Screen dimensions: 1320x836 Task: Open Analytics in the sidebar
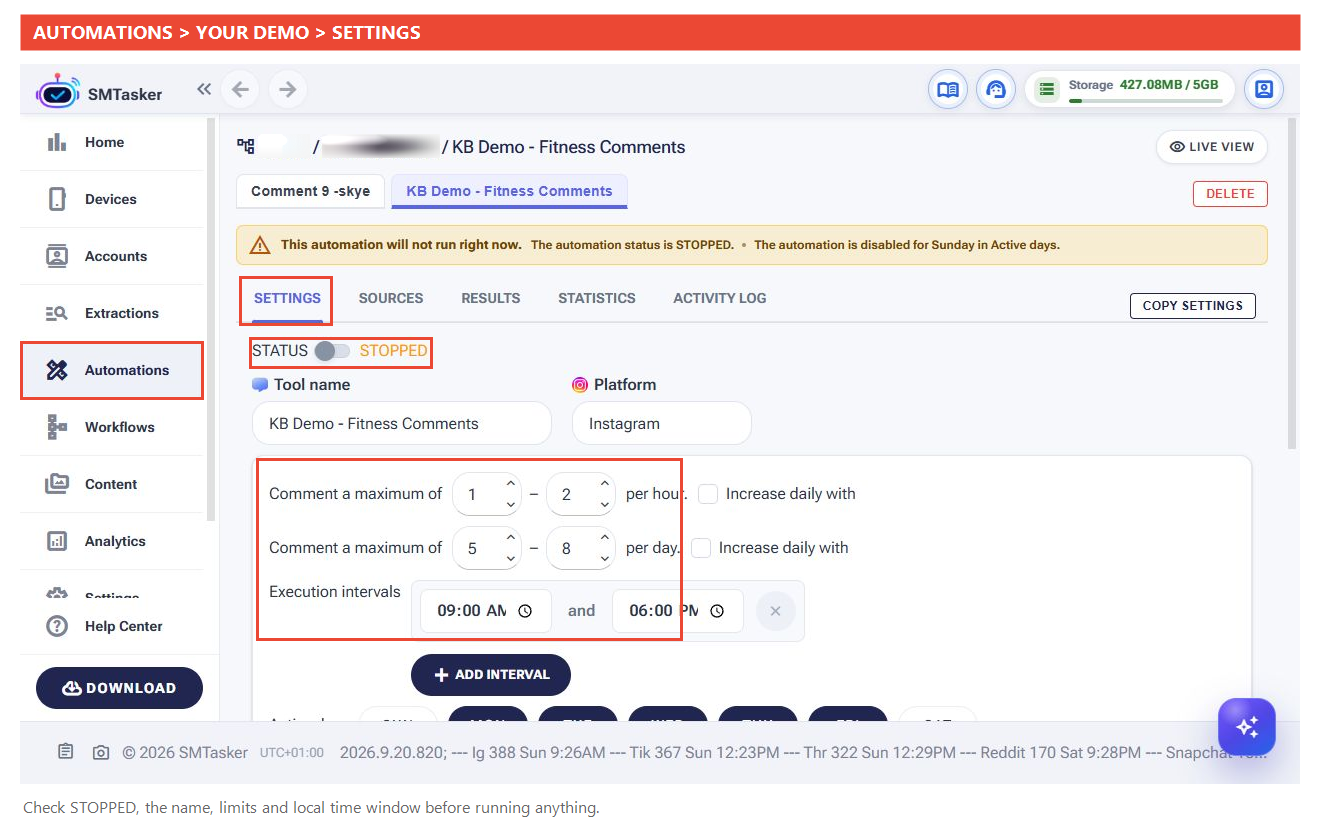coord(112,541)
